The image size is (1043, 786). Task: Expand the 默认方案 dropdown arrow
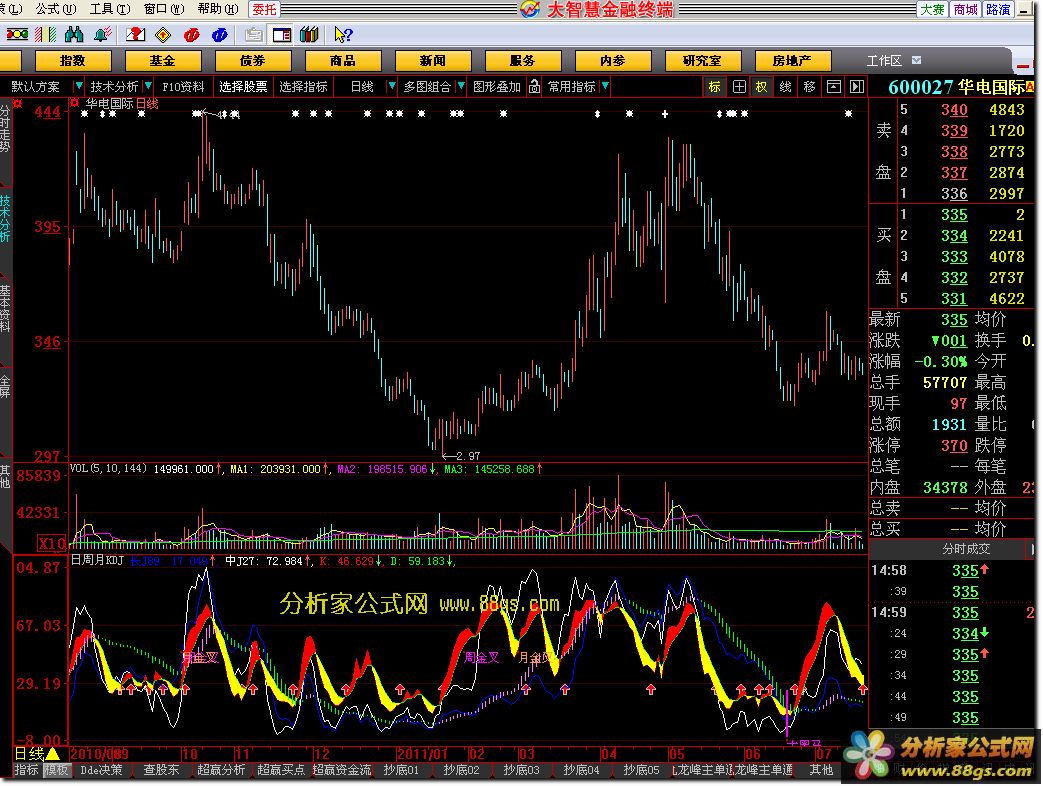(78, 86)
